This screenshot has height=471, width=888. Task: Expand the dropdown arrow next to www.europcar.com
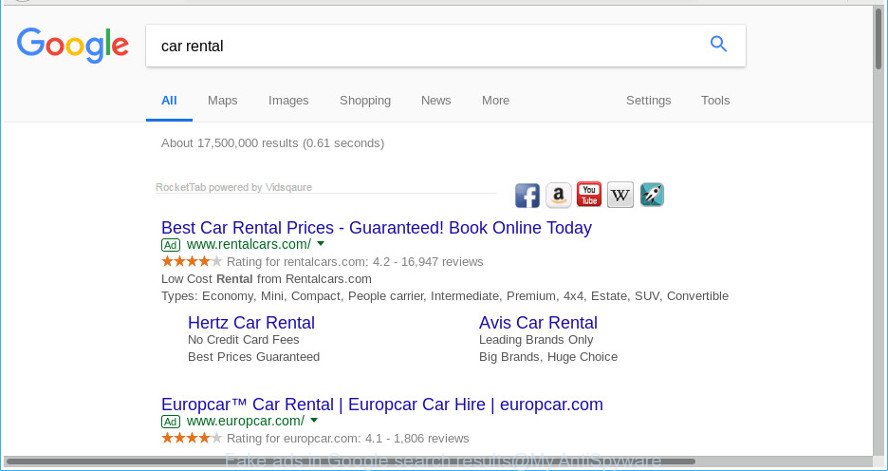point(314,420)
